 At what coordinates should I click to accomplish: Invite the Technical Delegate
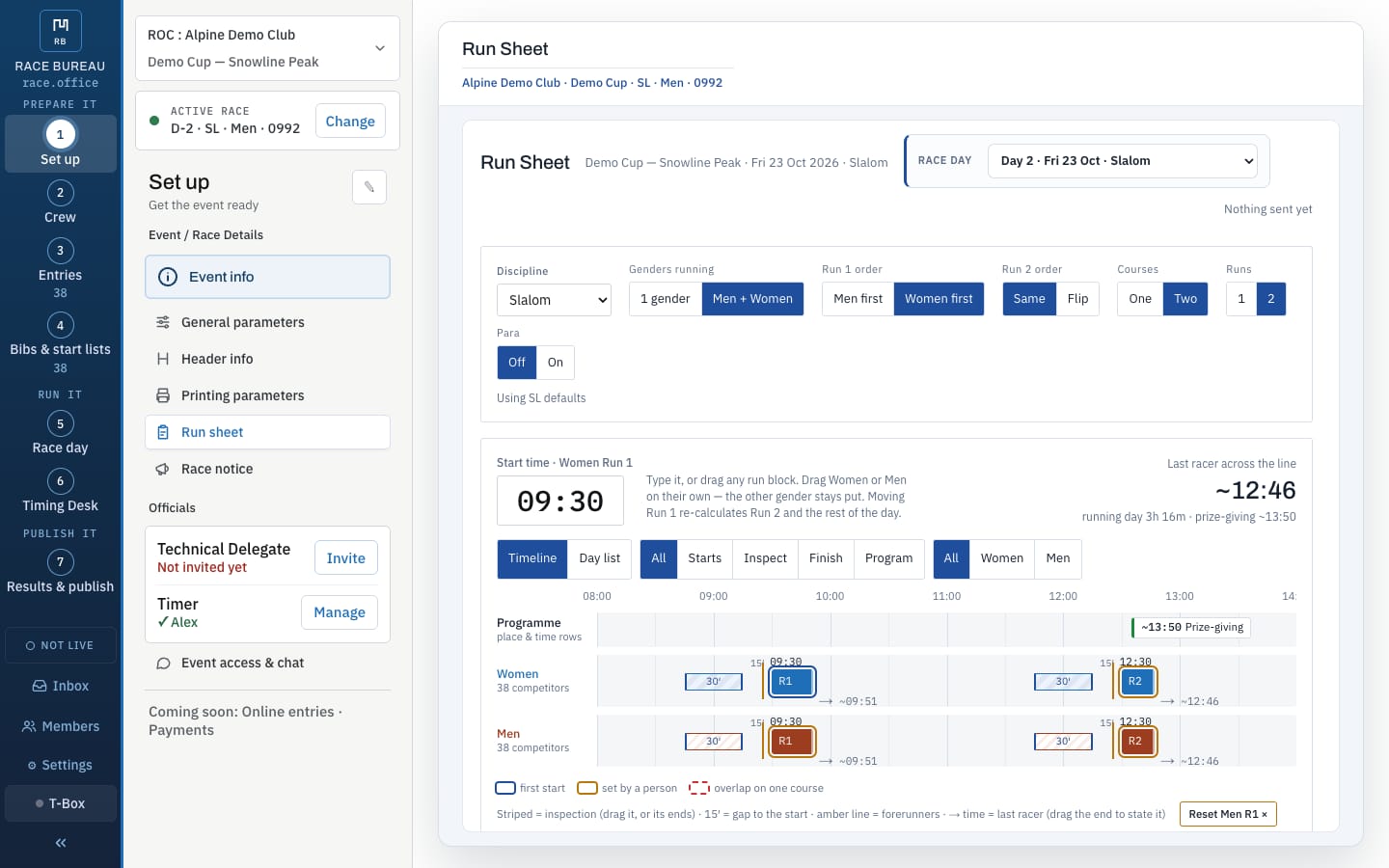[345, 558]
